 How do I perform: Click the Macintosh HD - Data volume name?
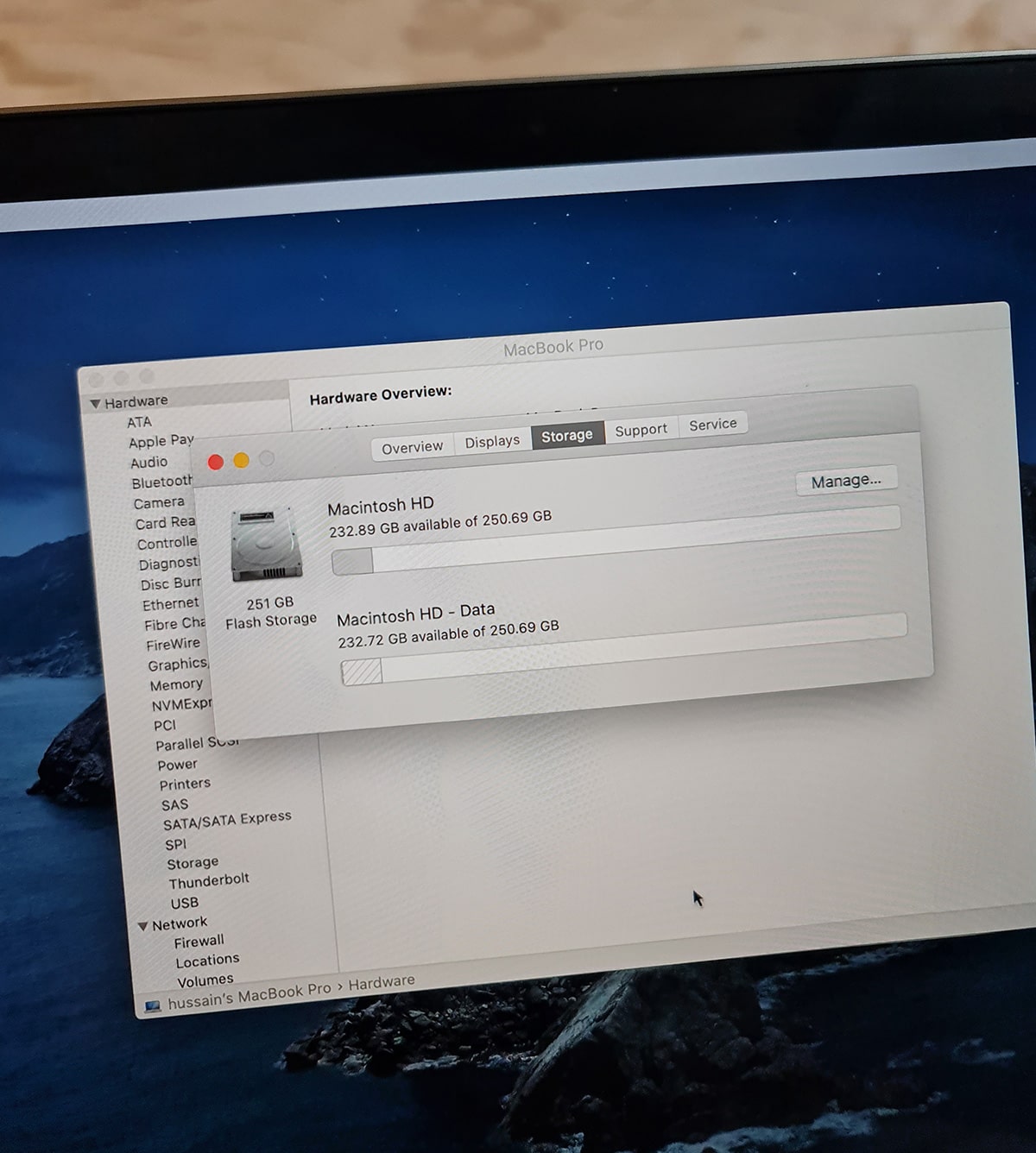click(416, 614)
